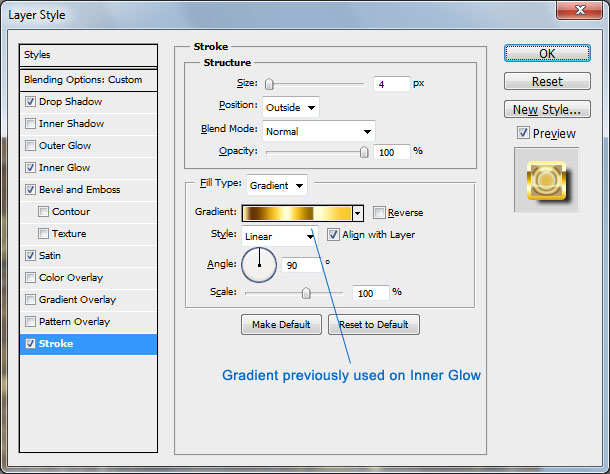
Task: Open the Blend Mode dropdown
Action: (319, 131)
